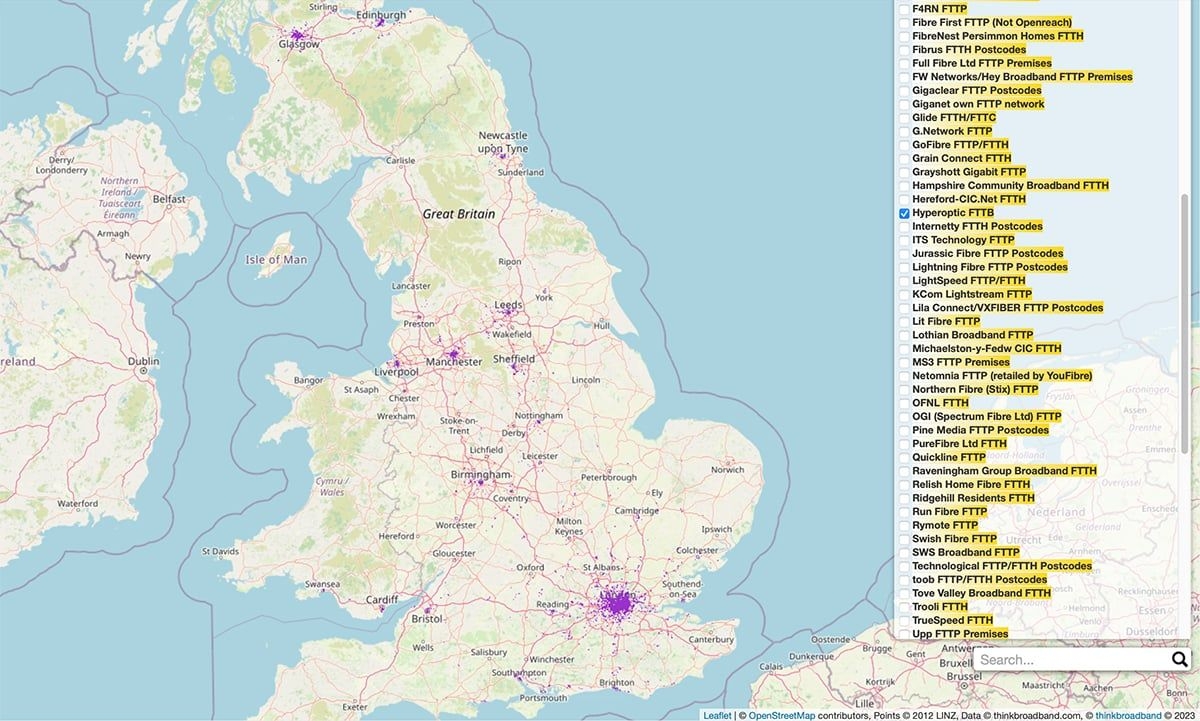Toggle Full Fibre Ltd FTTP Premises

[x=904, y=63]
